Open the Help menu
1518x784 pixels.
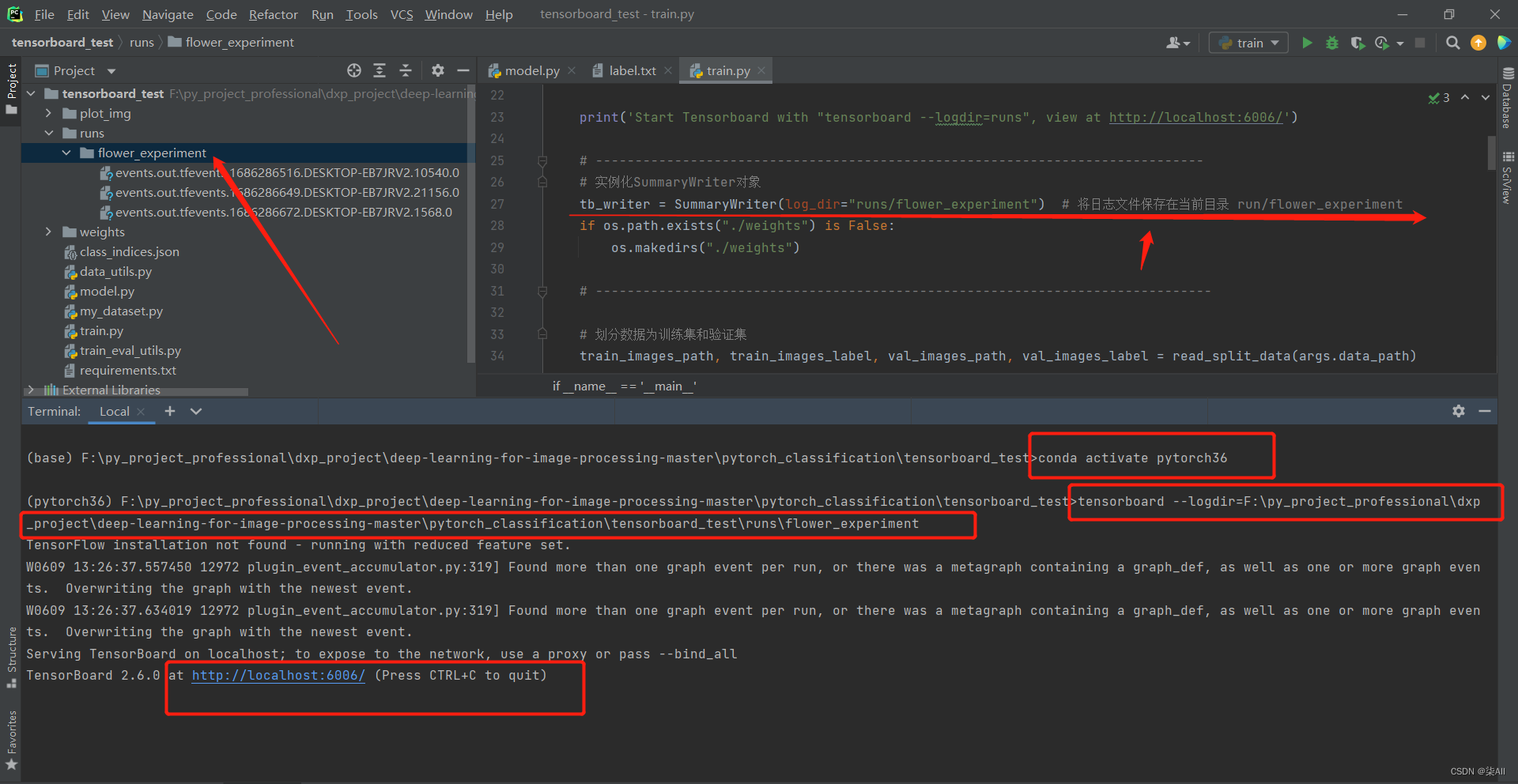(499, 14)
